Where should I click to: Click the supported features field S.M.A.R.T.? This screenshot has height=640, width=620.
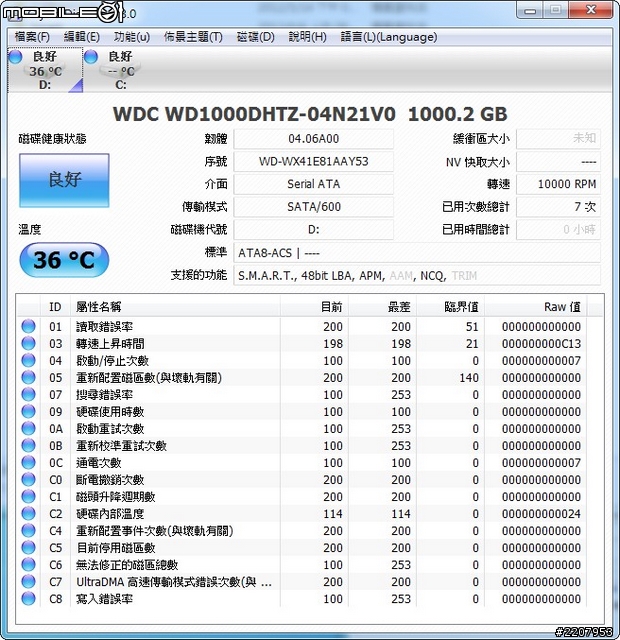click(x=417, y=276)
